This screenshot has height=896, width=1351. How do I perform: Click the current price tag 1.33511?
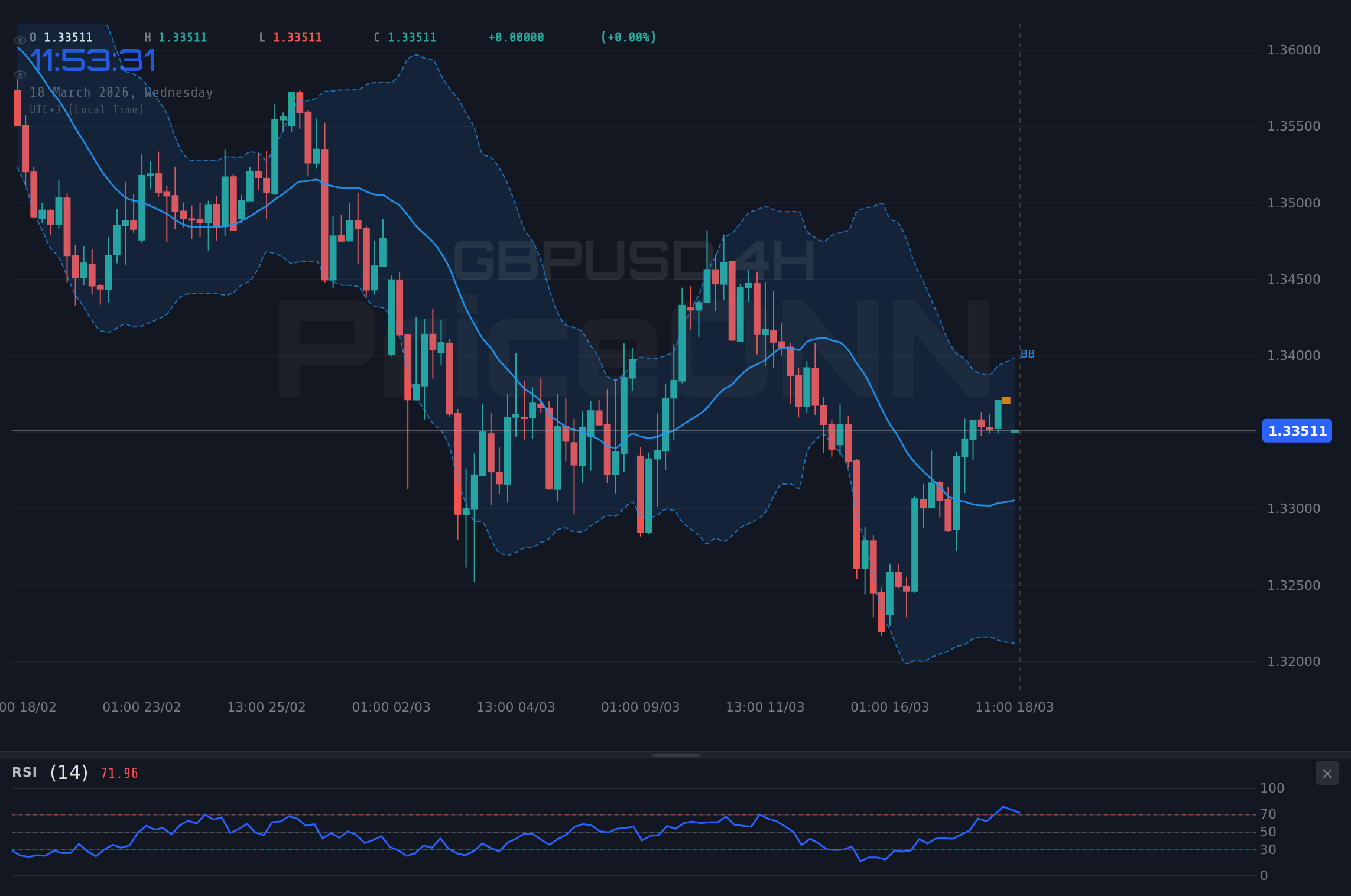[x=1297, y=431]
